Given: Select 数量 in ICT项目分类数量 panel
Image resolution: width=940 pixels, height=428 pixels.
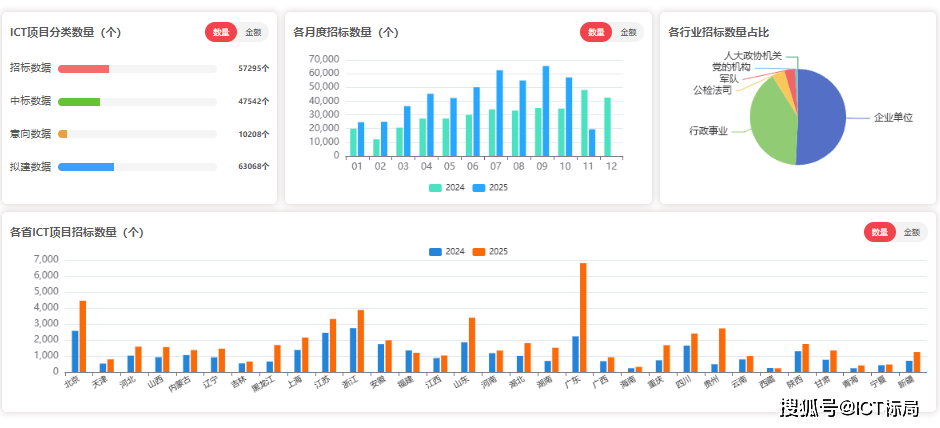Looking at the screenshot, I should 221,32.
